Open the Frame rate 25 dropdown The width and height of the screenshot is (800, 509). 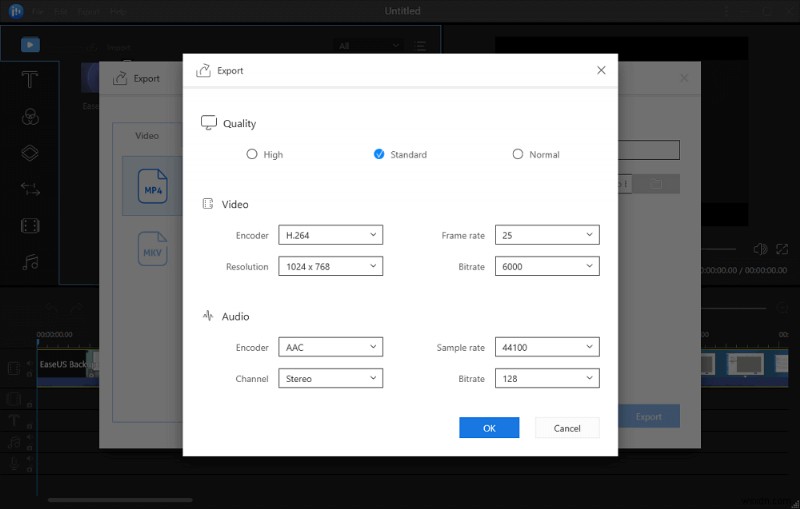point(547,235)
